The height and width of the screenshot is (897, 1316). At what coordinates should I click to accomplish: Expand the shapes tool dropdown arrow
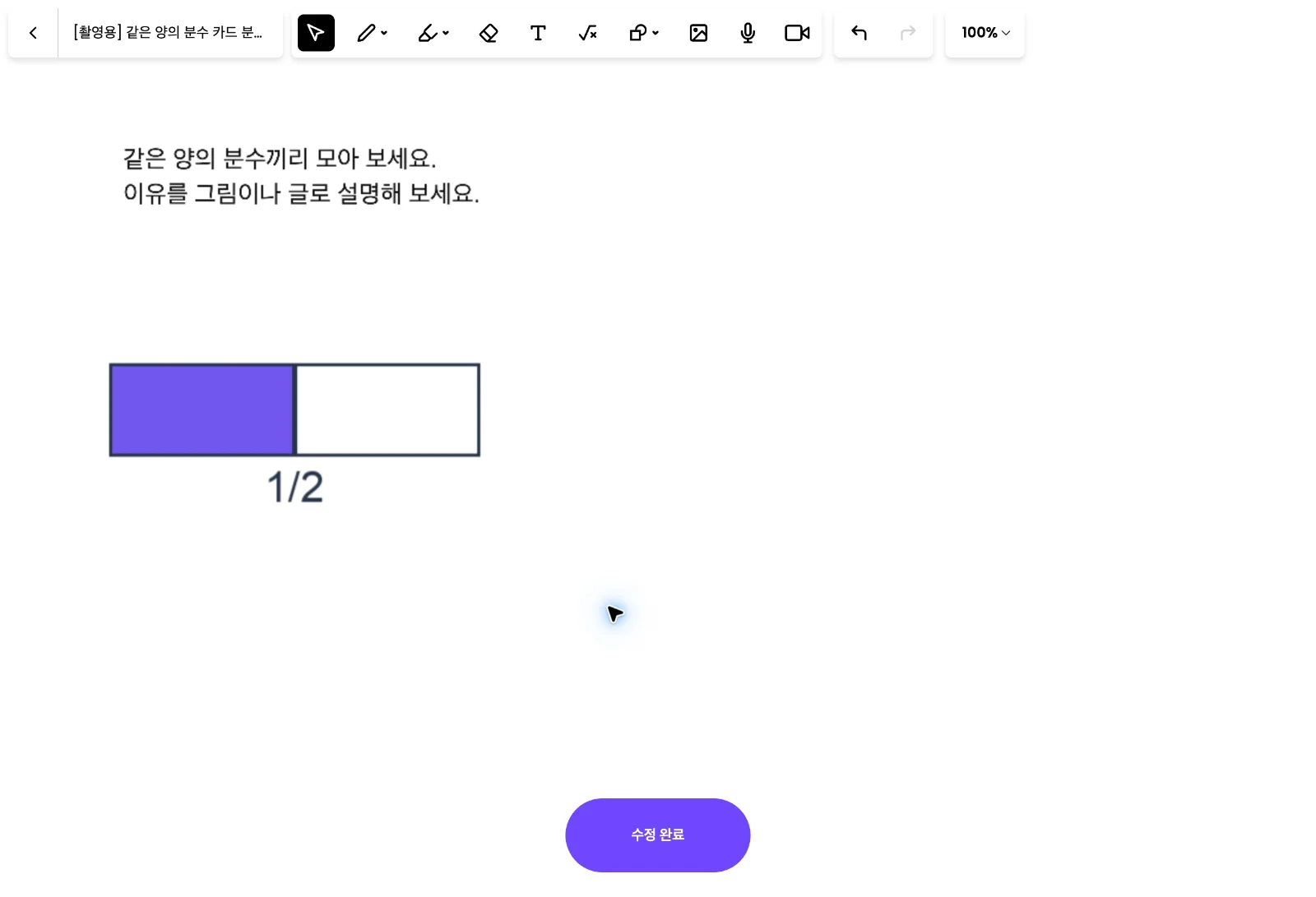[656, 33]
